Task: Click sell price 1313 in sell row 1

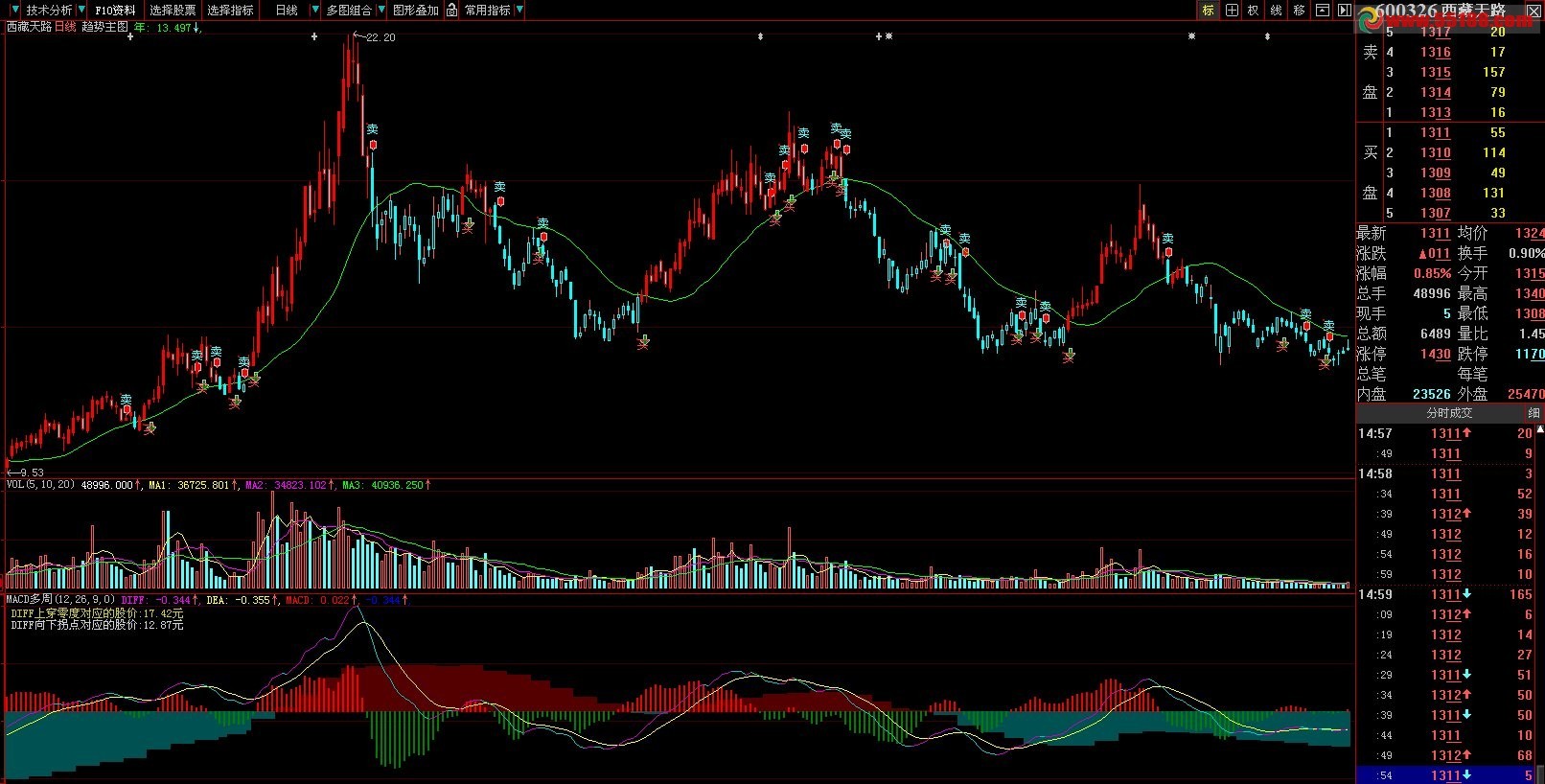Action: point(1436,112)
